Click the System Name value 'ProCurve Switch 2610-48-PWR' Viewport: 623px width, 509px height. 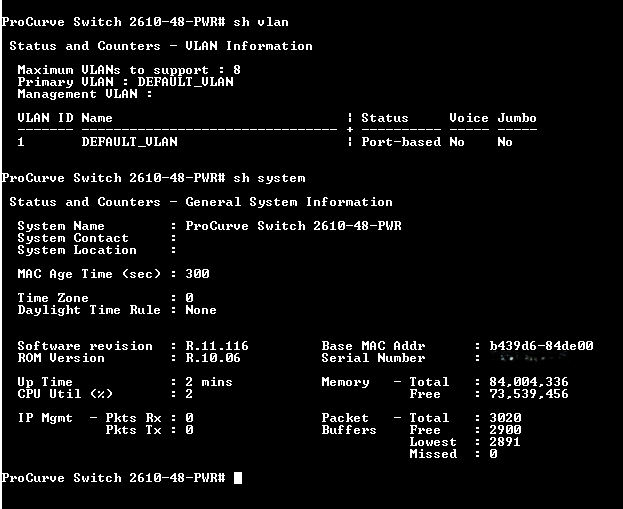click(293, 226)
